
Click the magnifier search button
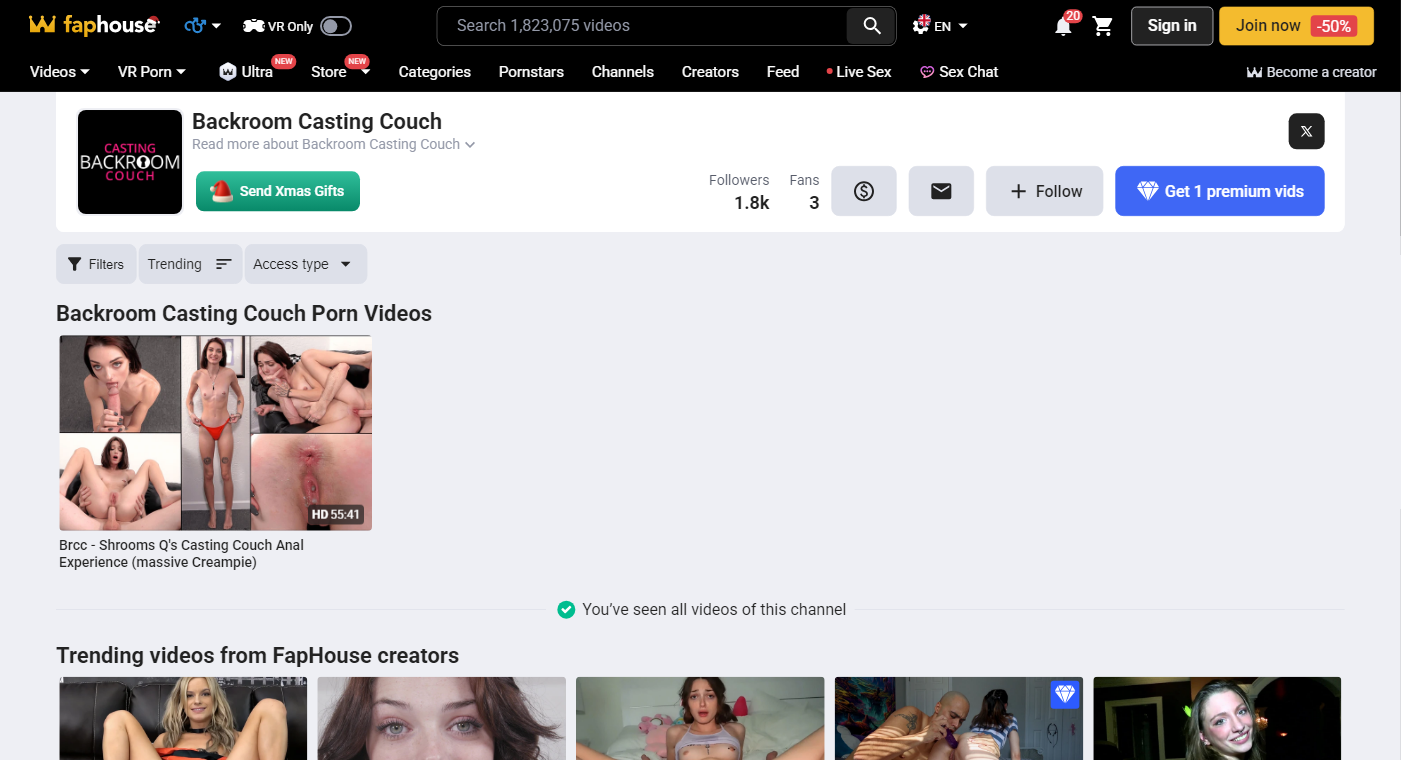871,26
